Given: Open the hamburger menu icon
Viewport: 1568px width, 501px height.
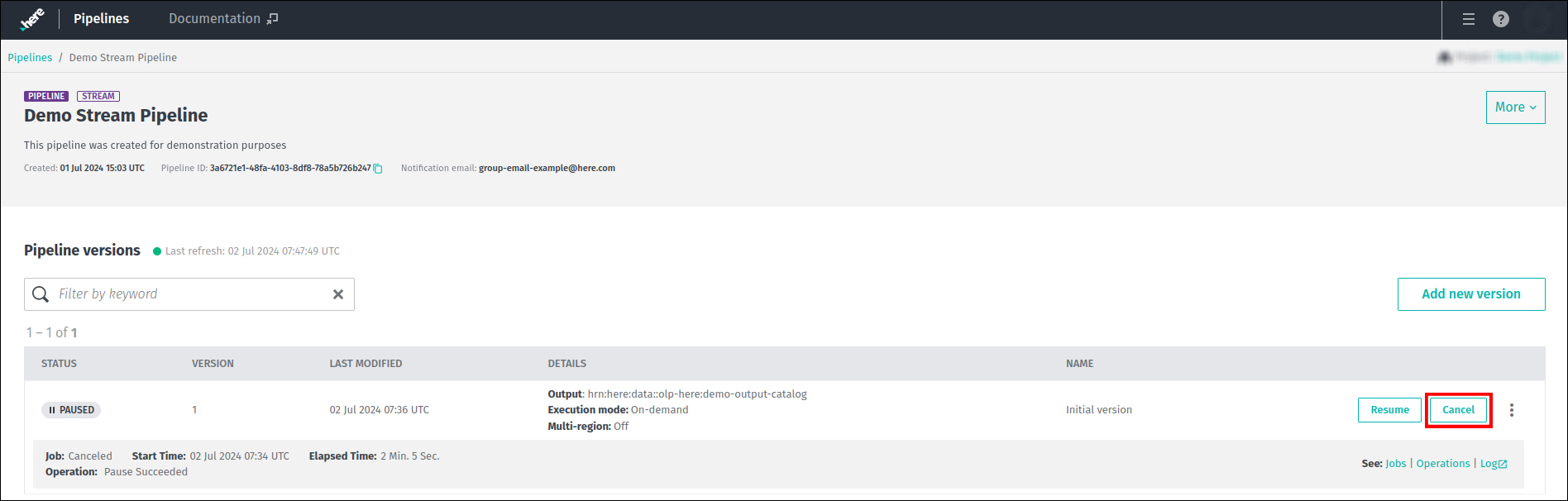Looking at the screenshot, I should [1469, 19].
